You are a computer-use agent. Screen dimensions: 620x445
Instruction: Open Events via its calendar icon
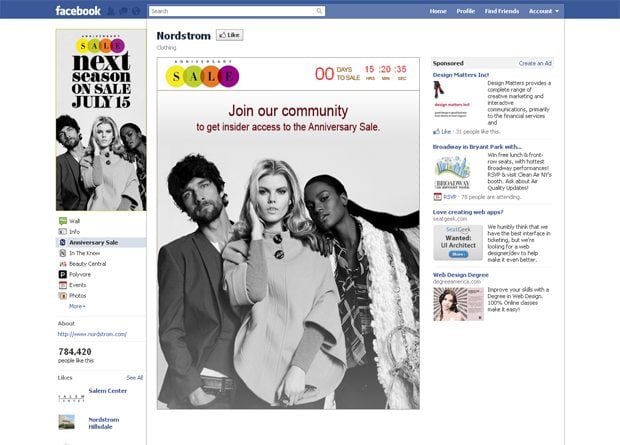62,285
